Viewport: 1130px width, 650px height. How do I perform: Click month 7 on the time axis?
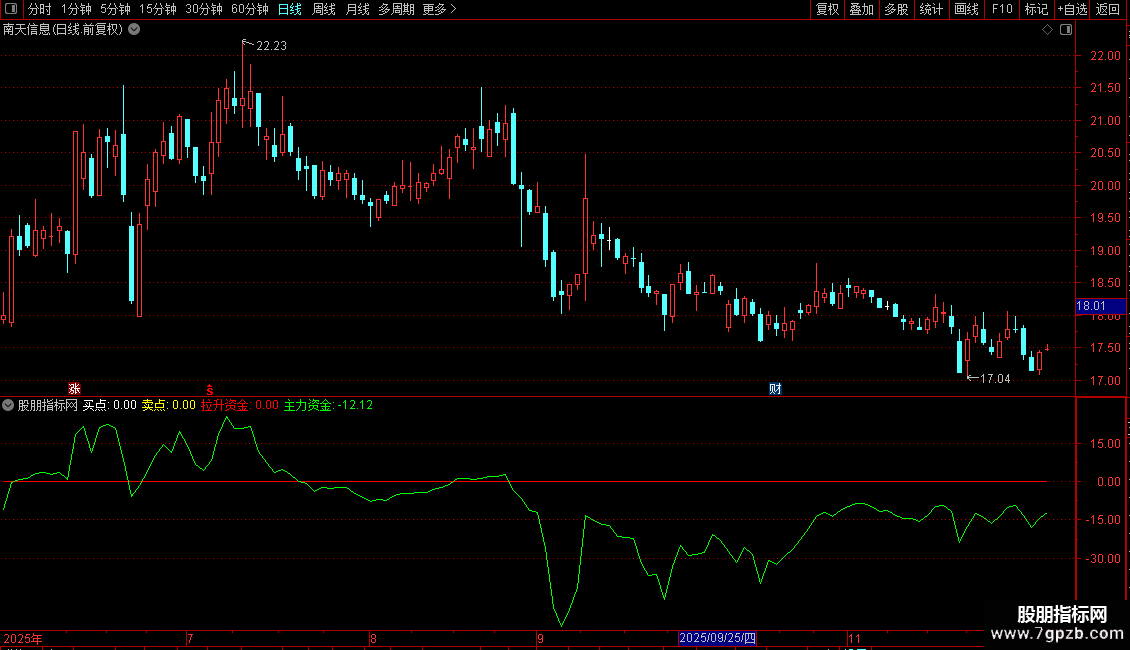click(x=190, y=638)
